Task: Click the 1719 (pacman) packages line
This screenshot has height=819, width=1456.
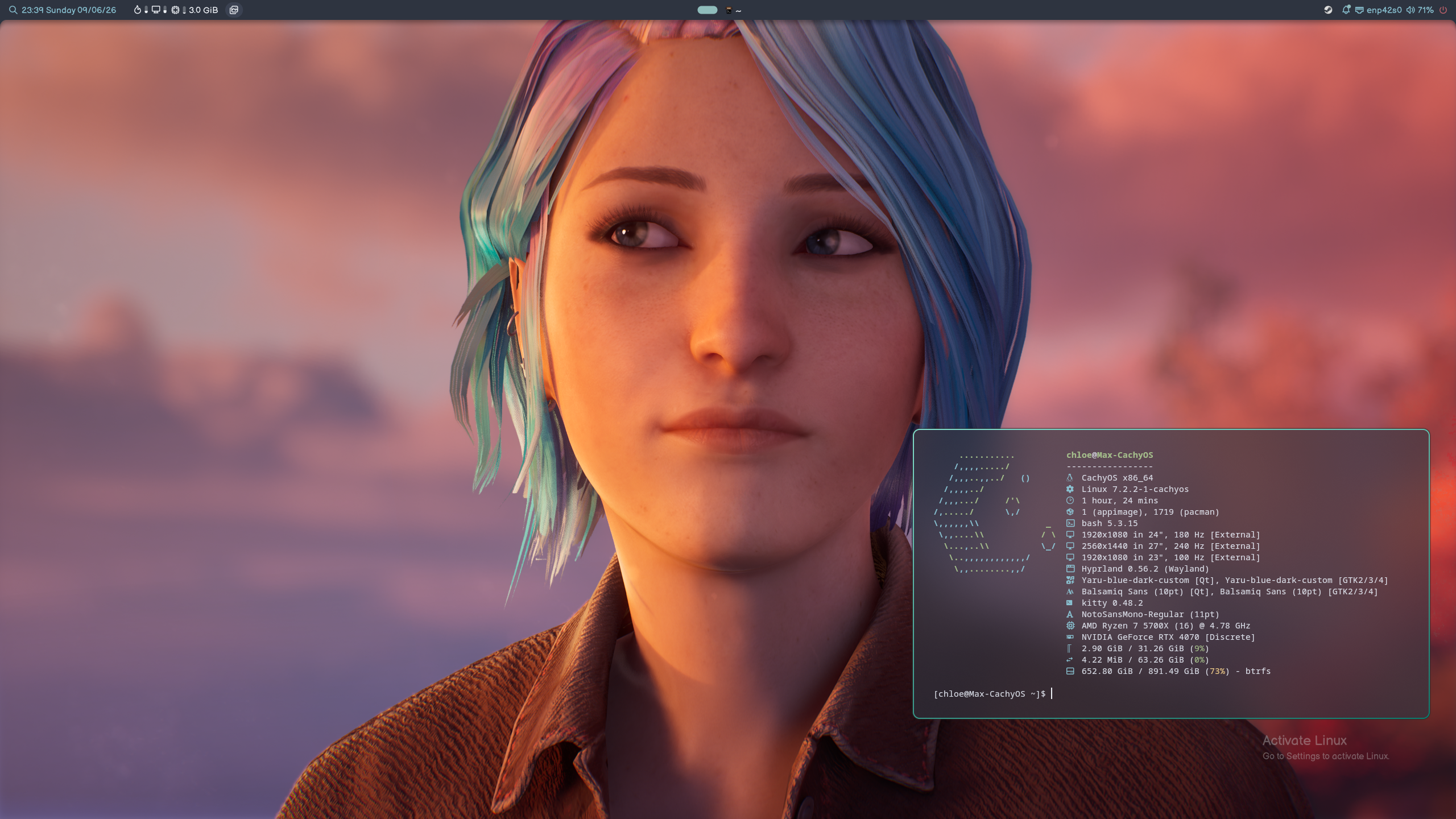Action: [1150, 512]
